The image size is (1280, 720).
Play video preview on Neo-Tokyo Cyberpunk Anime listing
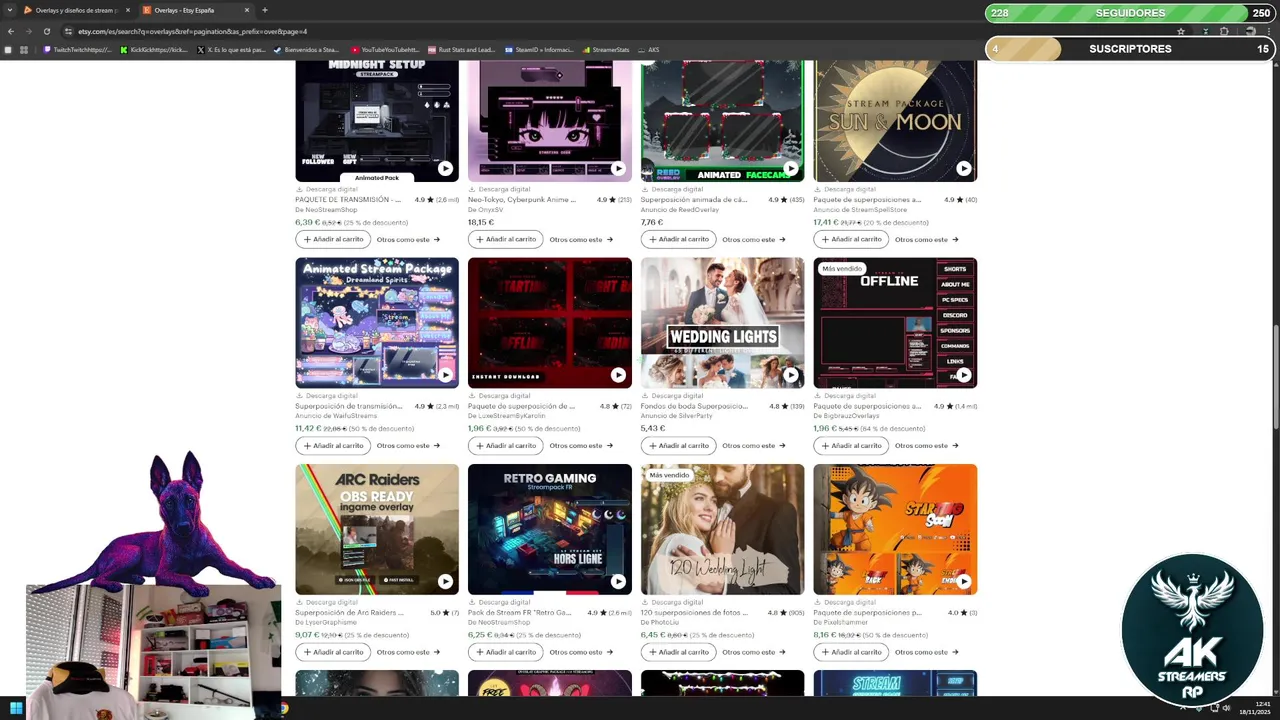[x=618, y=168]
